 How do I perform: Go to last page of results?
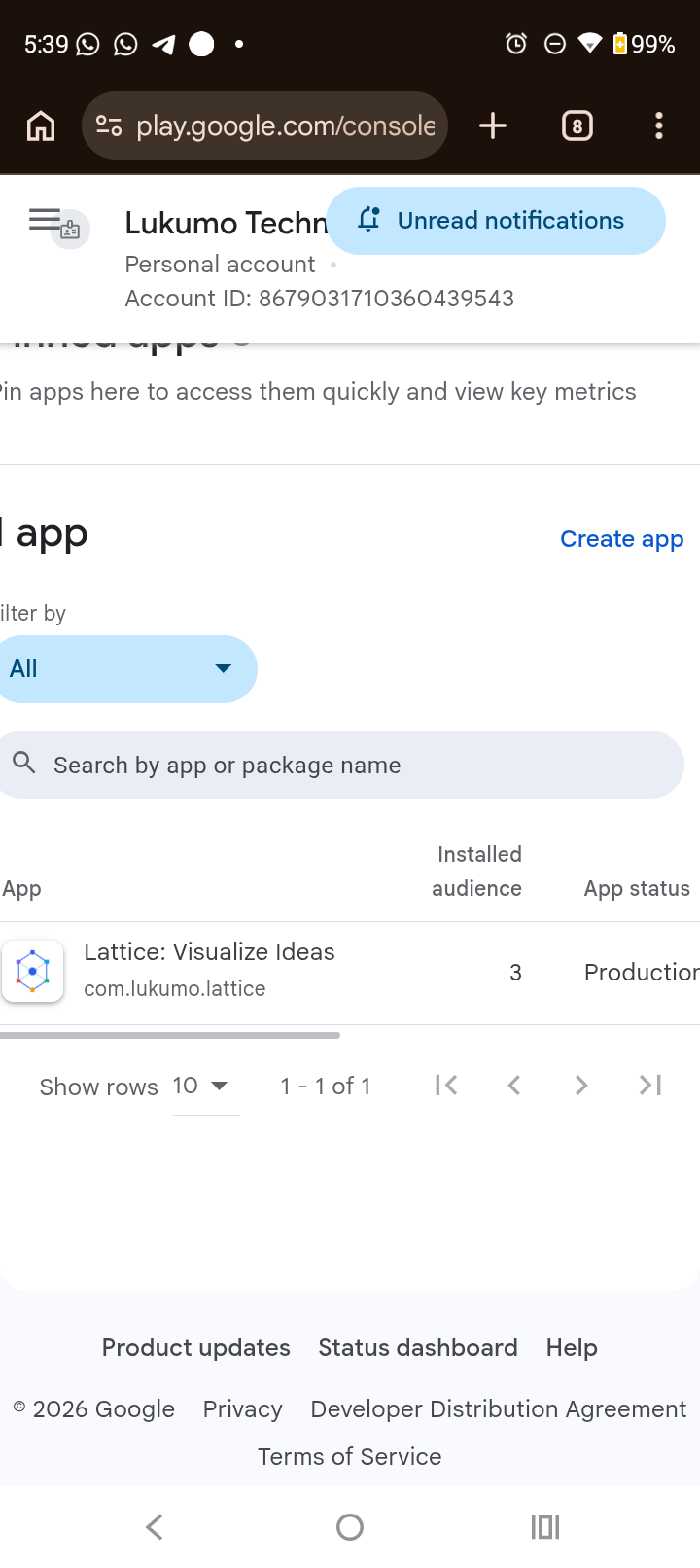(650, 1086)
